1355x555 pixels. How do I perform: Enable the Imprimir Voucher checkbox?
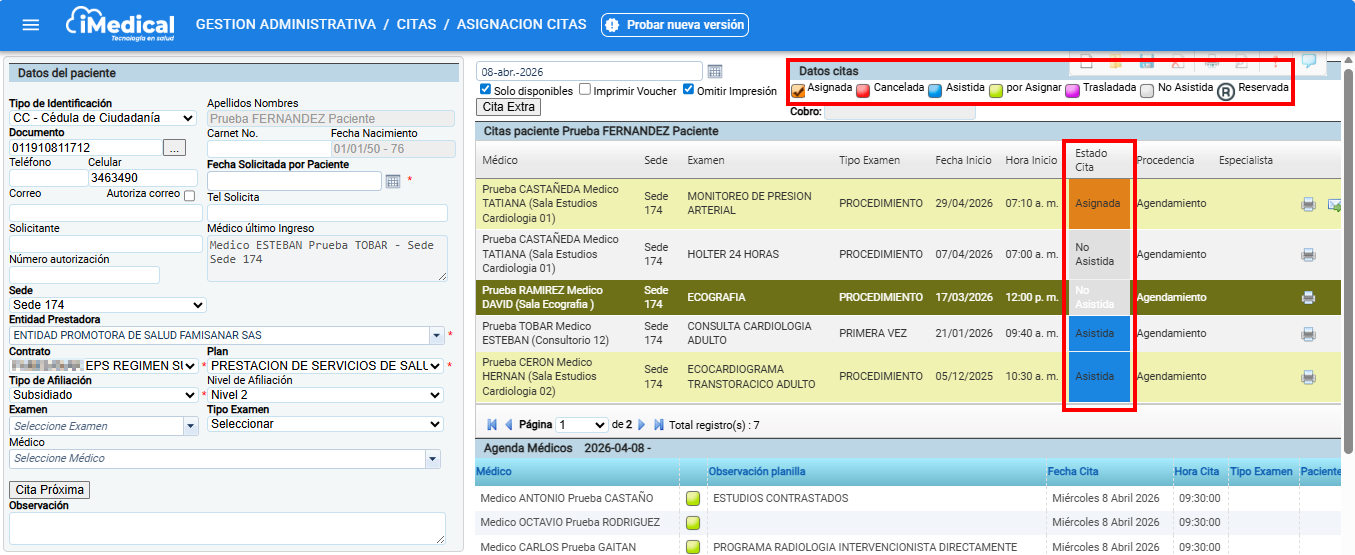pyautogui.click(x=585, y=90)
